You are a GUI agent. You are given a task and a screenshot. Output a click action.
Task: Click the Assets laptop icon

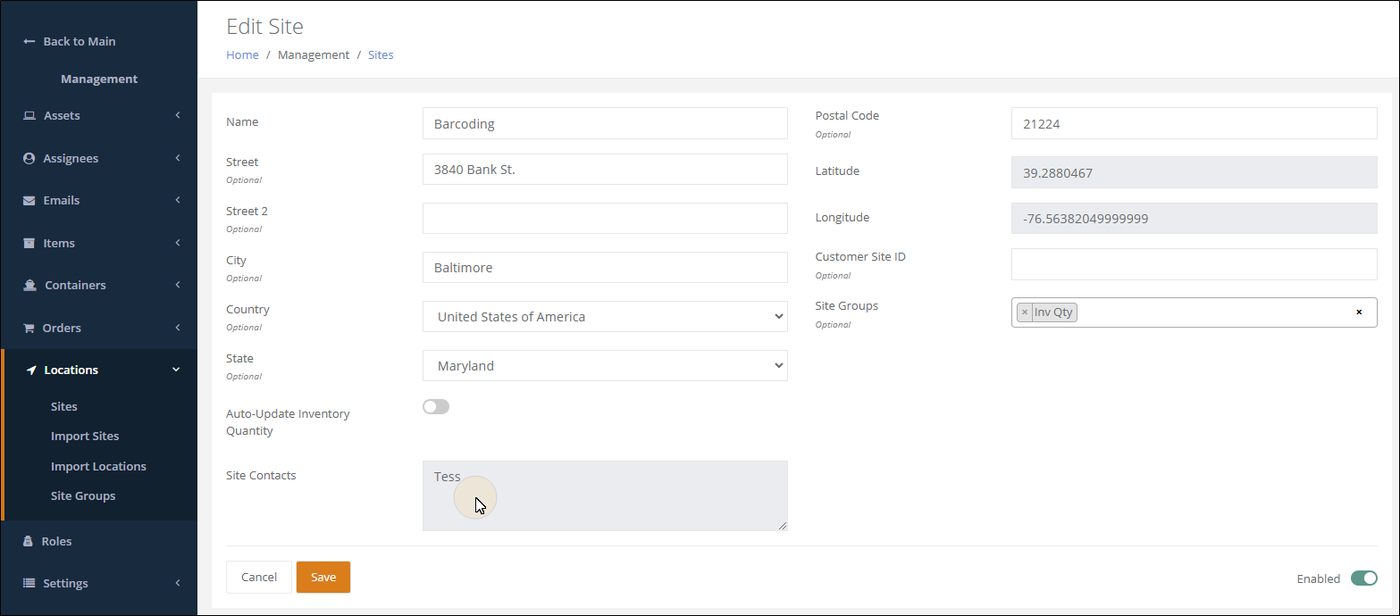29,116
